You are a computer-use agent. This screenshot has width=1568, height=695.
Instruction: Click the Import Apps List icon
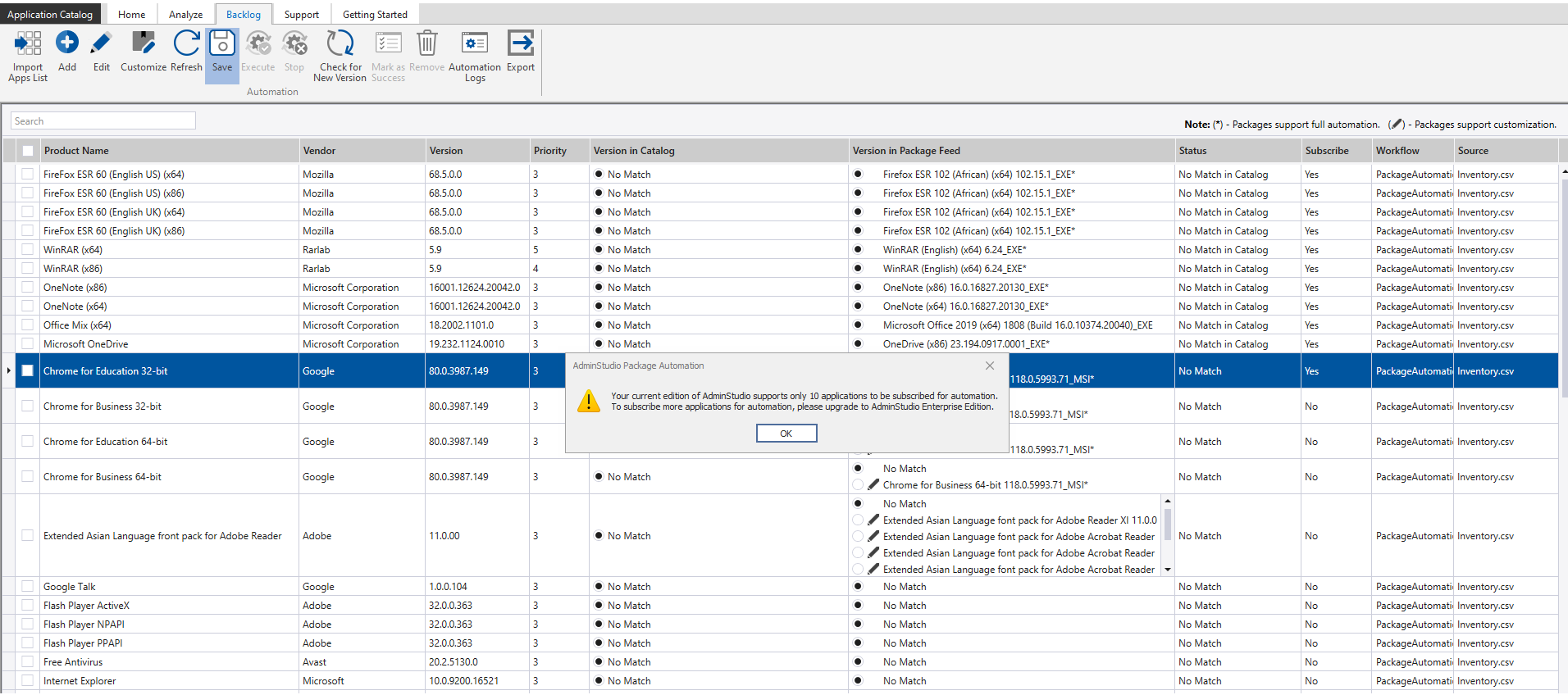(28, 44)
